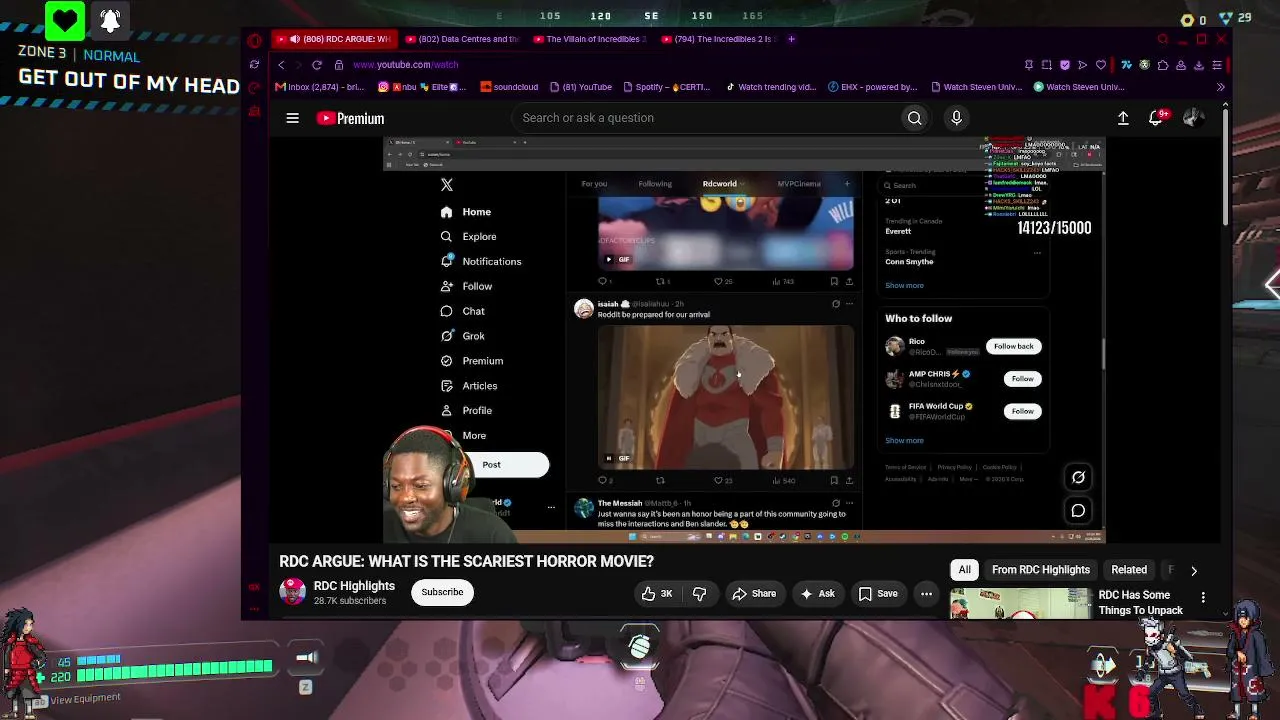Open the YouTube guide hamburger menu
This screenshot has width=1280, height=720.
point(292,118)
